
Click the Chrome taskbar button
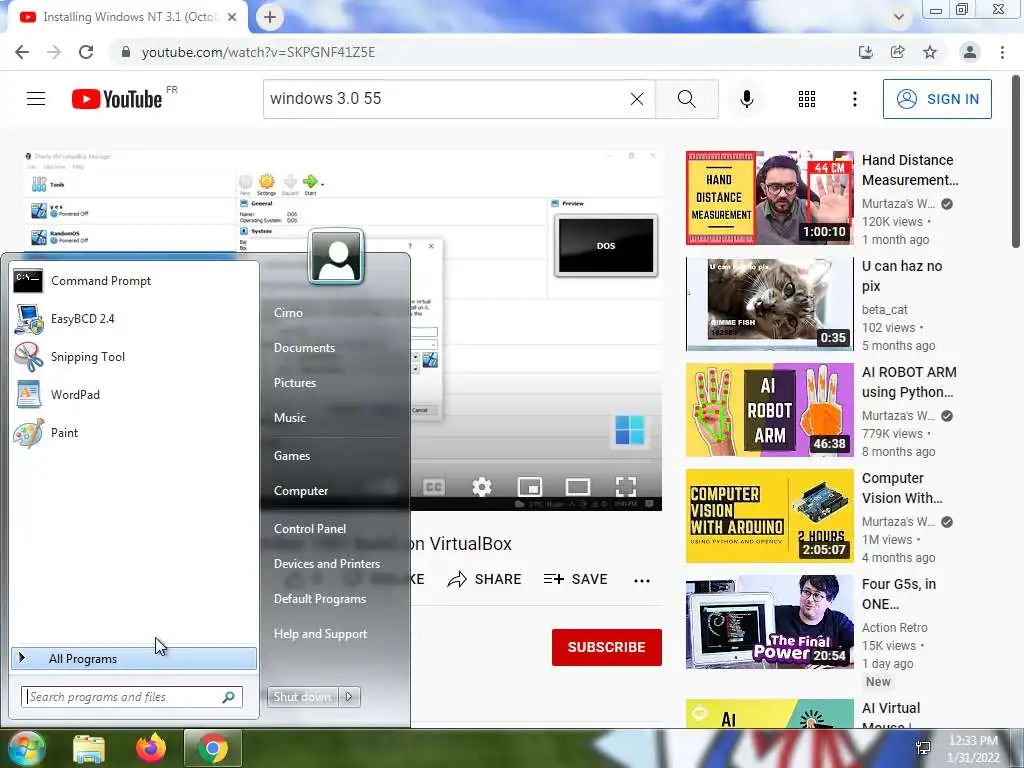(212, 748)
